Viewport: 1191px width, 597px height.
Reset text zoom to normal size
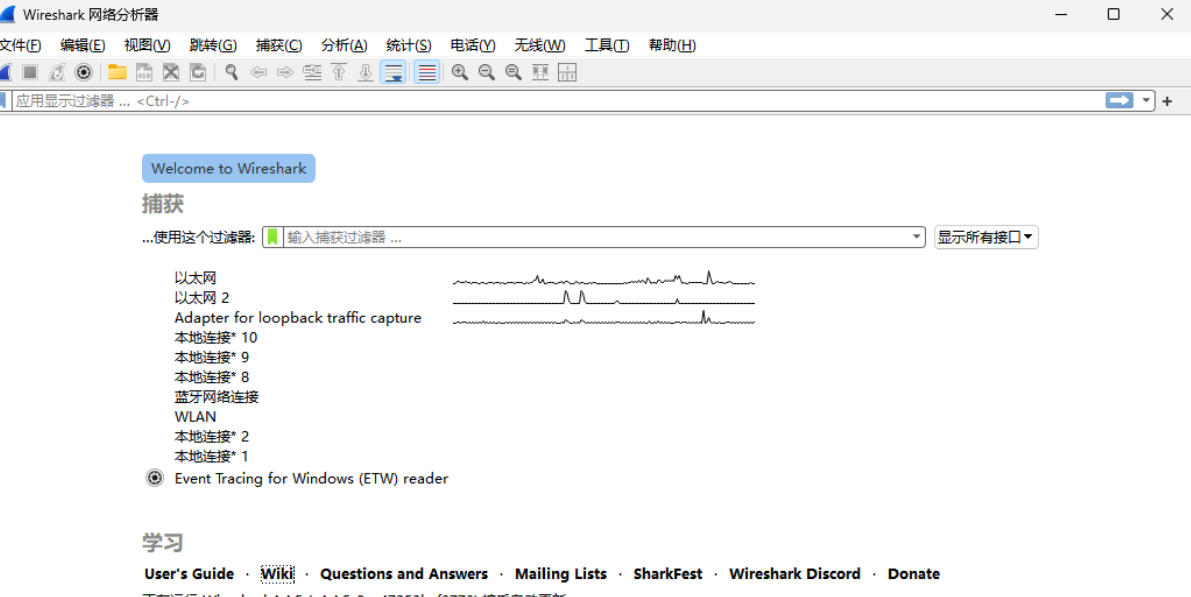click(513, 72)
